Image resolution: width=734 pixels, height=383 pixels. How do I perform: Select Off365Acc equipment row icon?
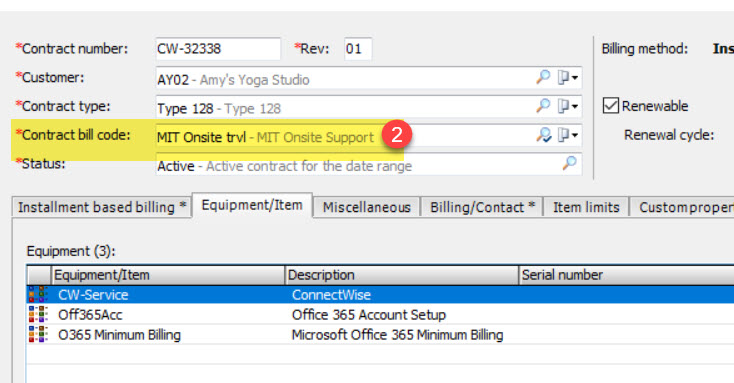click(x=38, y=314)
